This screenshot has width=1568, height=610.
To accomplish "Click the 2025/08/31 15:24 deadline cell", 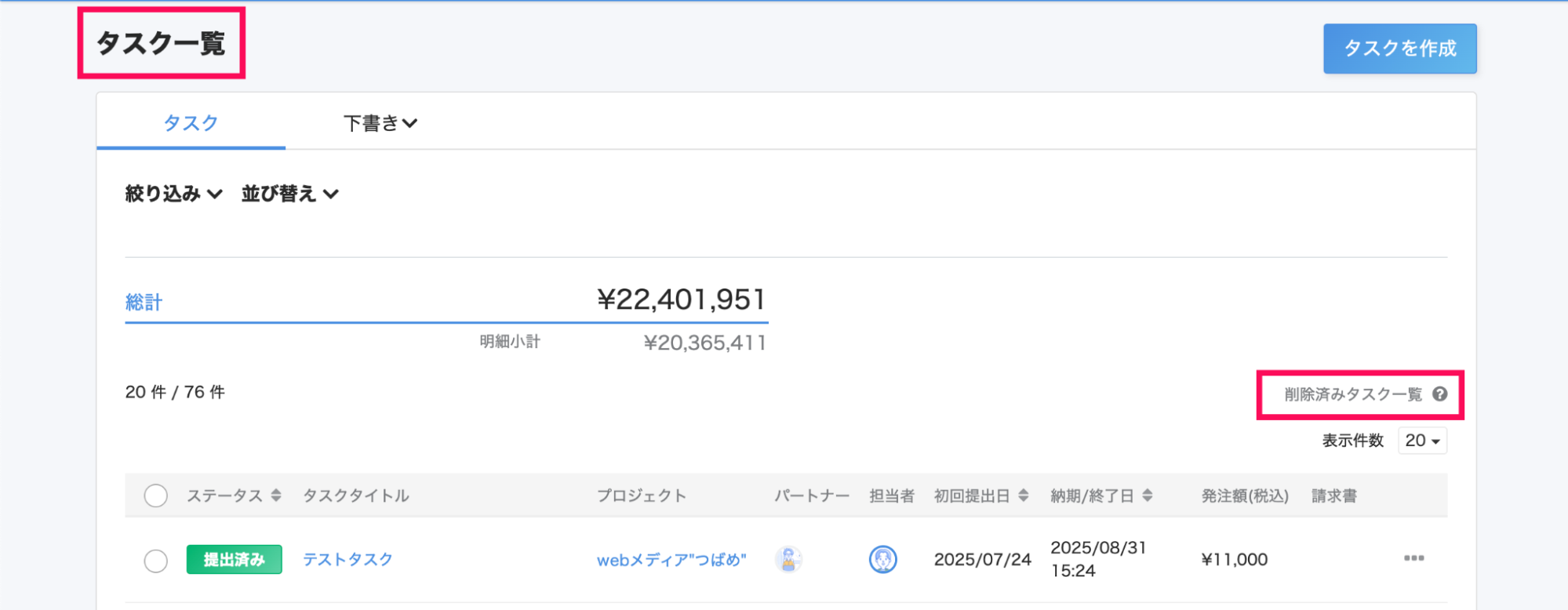I will pyautogui.click(x=1098, y=559).
